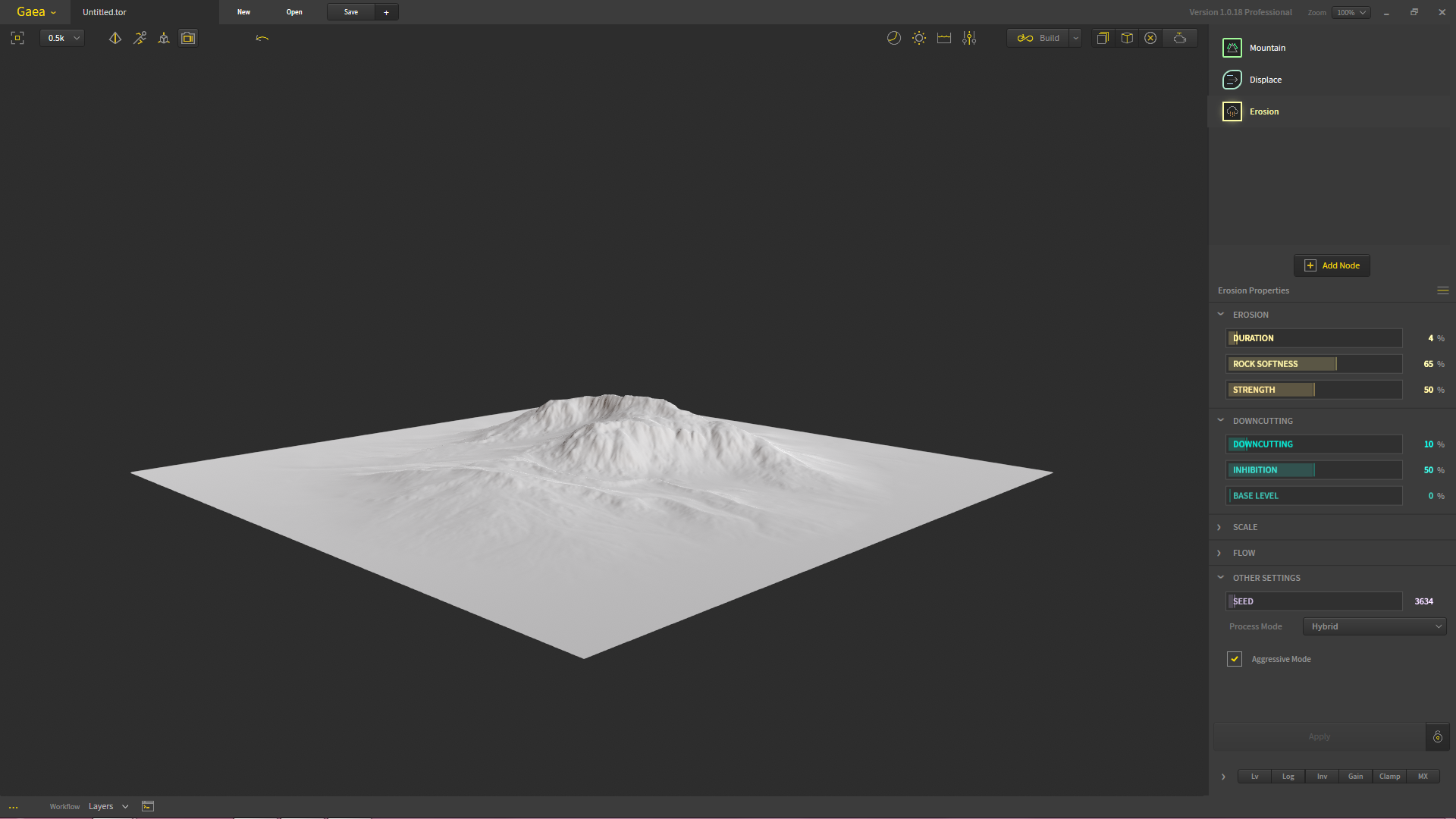The height and width of the screenshot is (819, 1456).
Task: Open the sliders adjustment icon
Action: [969, 38]
